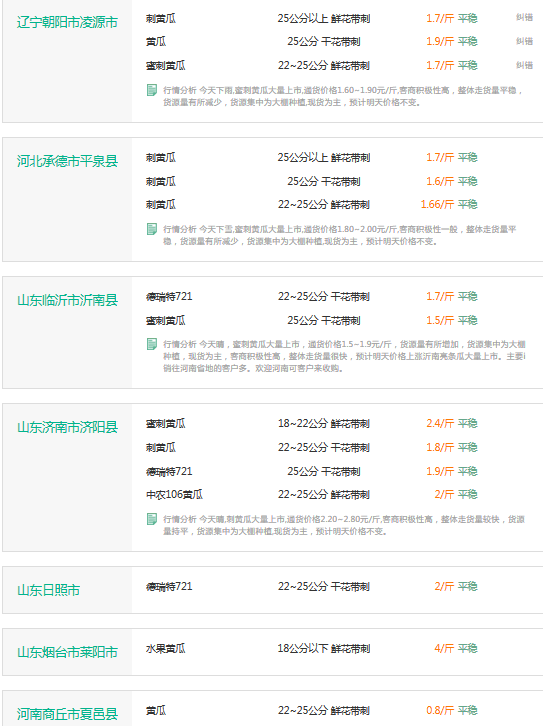Click the 行情分析 document icon in 沂南县 card
This screenshot has width=543, height=726.
[152, 344]
